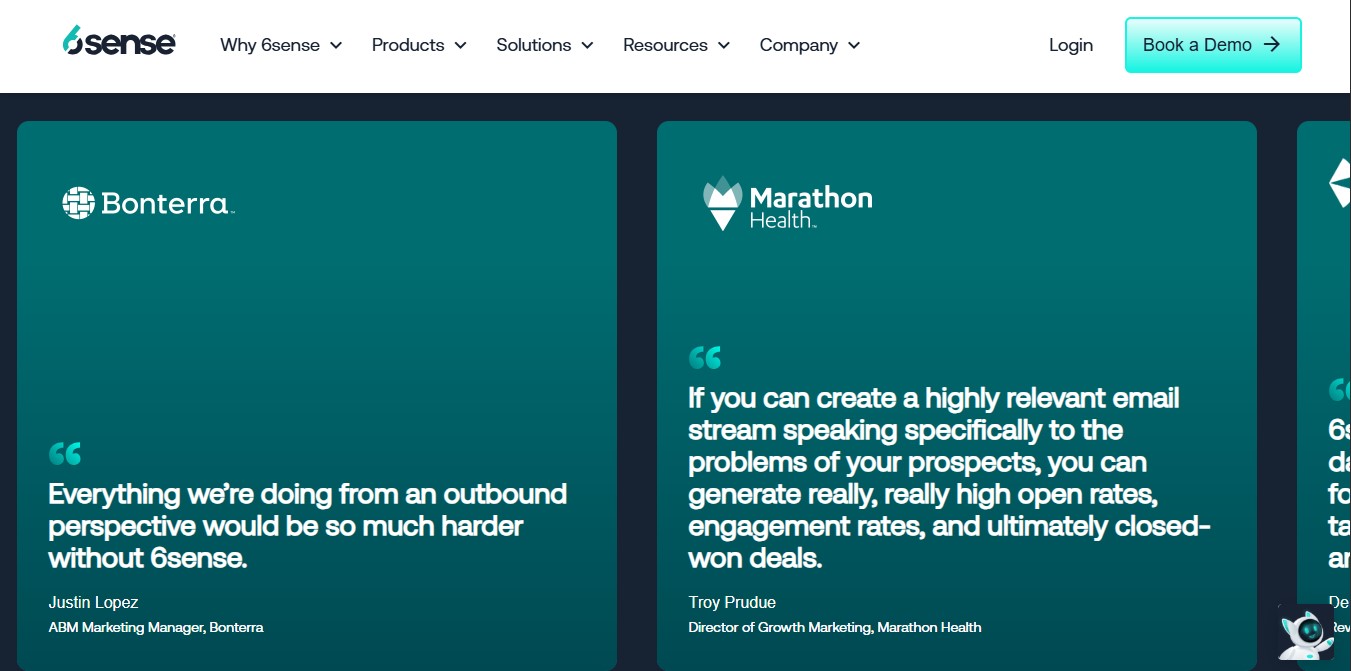The image size is (1351, 671).
Task: Click the Book a Demo button
Action: 1213,45
